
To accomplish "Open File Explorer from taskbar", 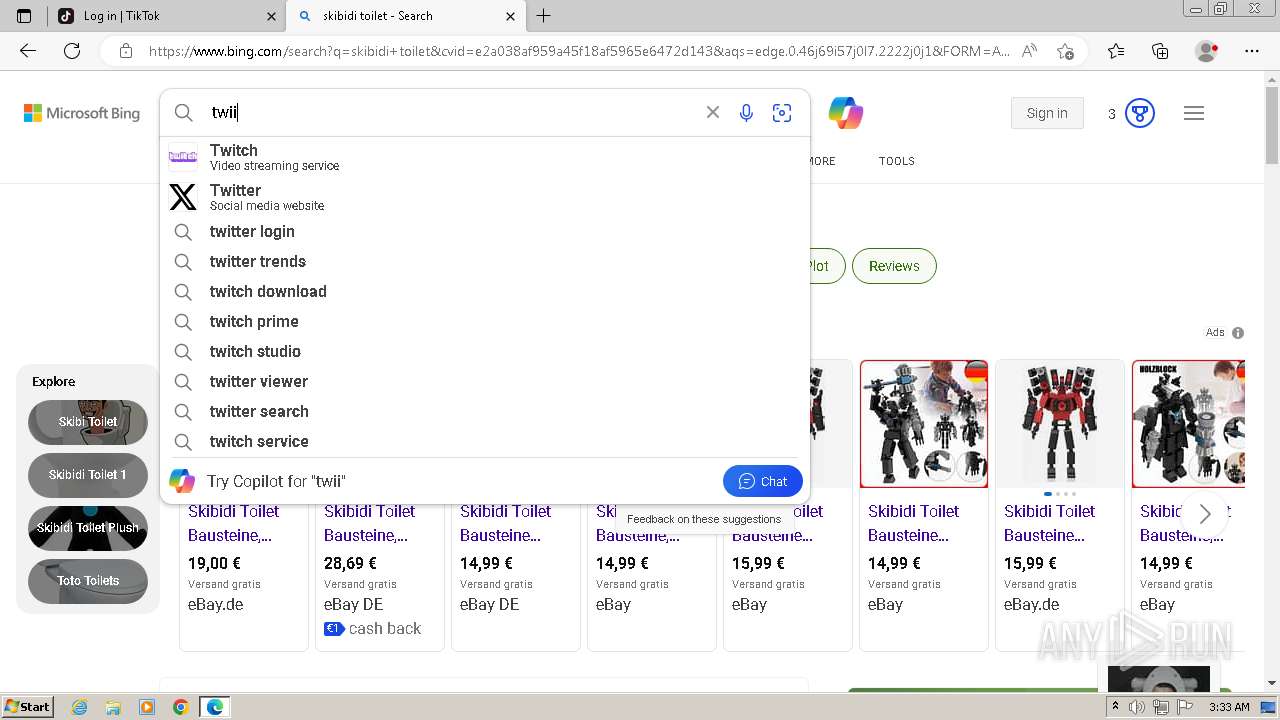I will (x=113, y=707).
